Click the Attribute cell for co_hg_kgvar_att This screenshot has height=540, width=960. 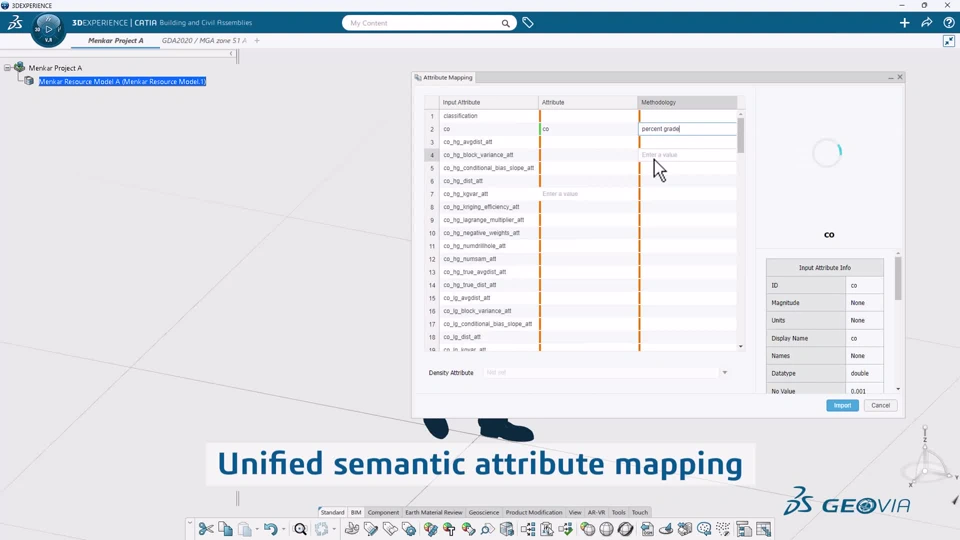(x=589, y=193)
